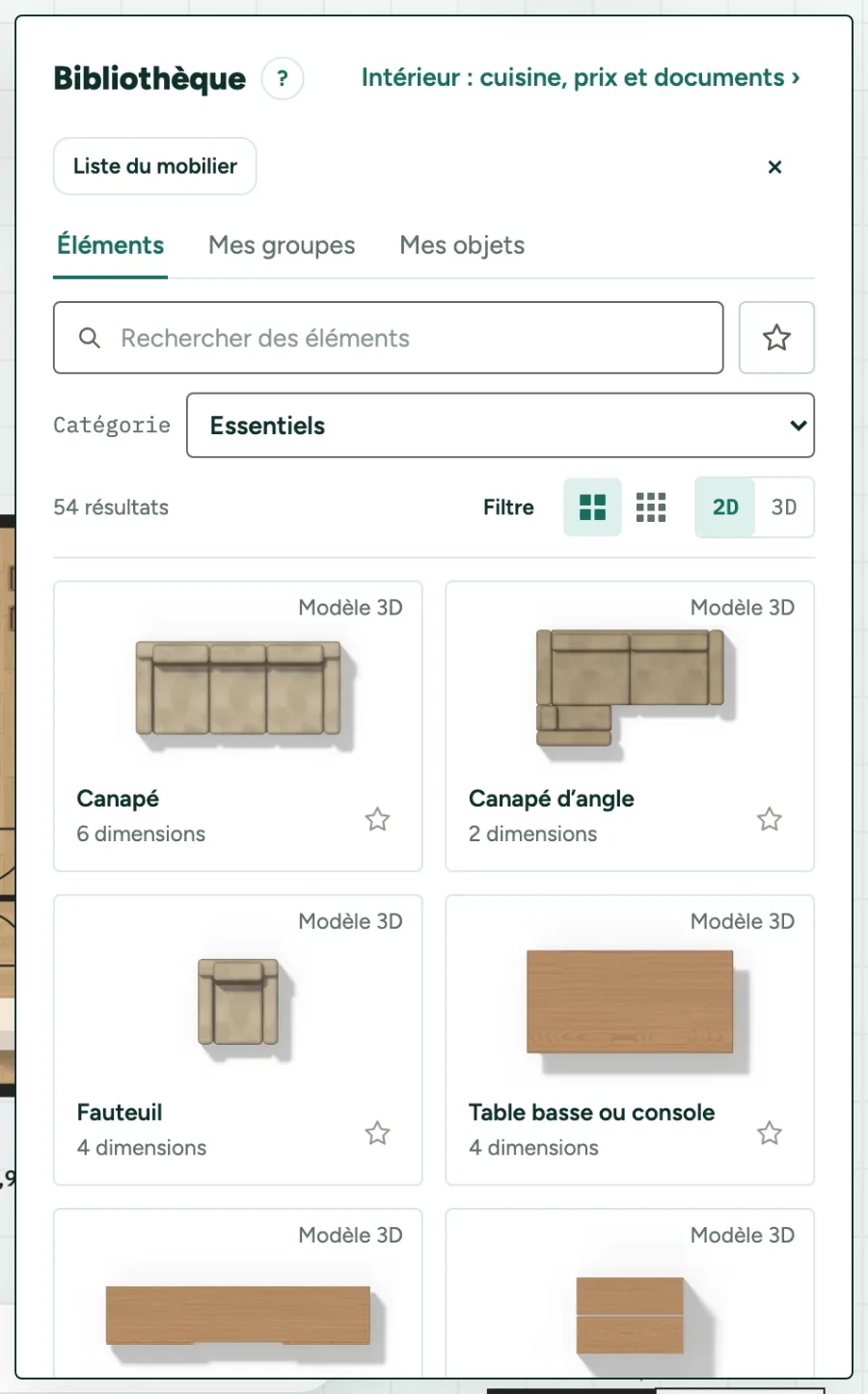Open the Mes objets tab

(x=462, y=246)
